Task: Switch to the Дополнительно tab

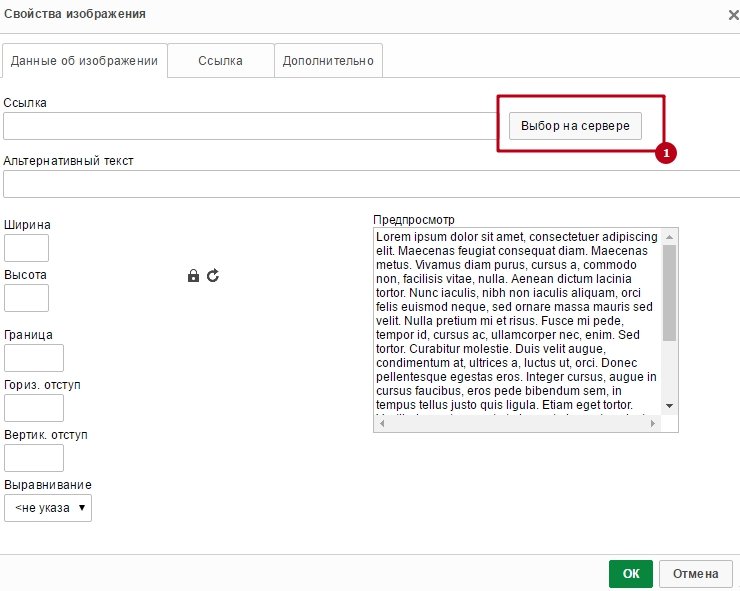Action: click(x=328, y=60)
